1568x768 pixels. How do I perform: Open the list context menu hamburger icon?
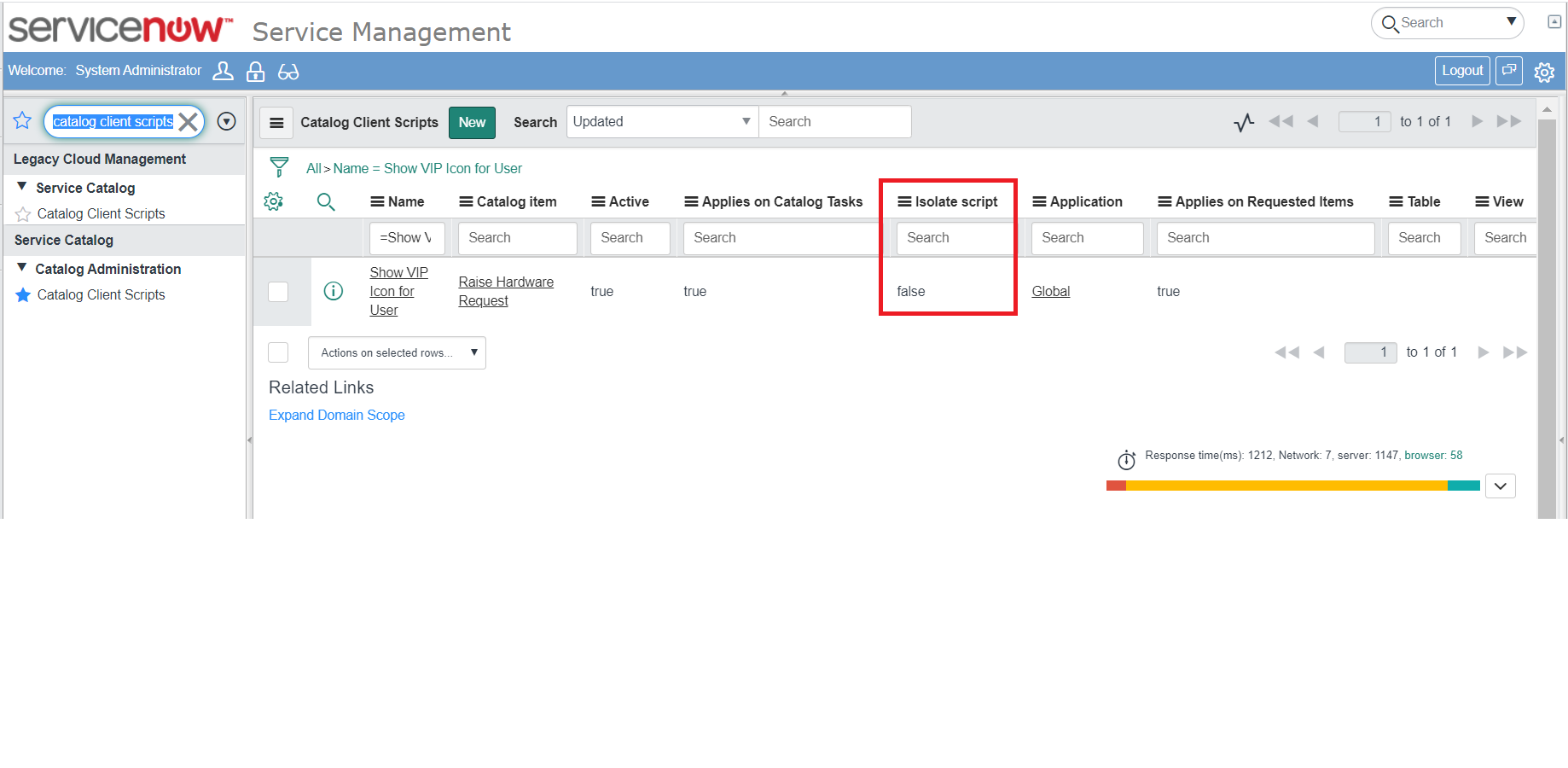point(276,122)
